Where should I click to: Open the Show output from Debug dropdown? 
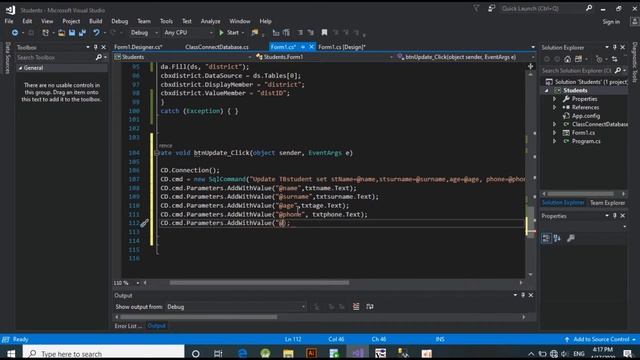point(236,307)
